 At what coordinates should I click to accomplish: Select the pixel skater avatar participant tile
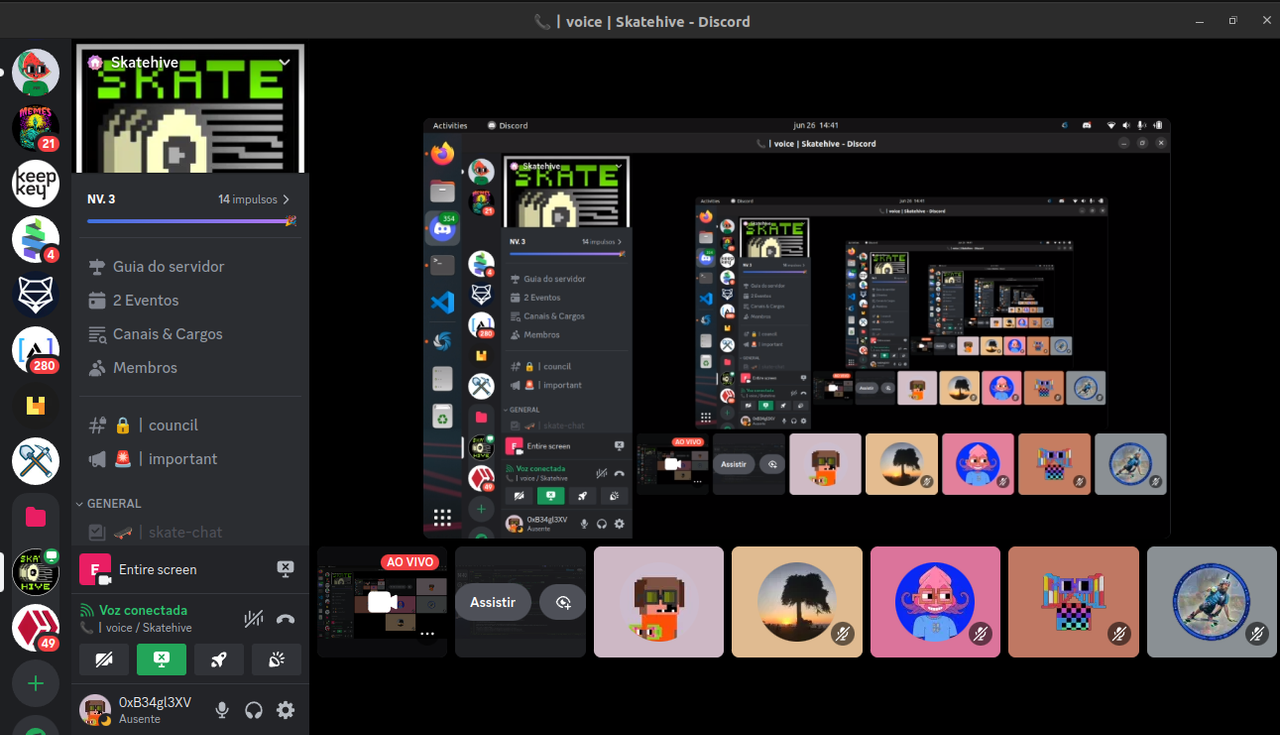click(659, 602)
